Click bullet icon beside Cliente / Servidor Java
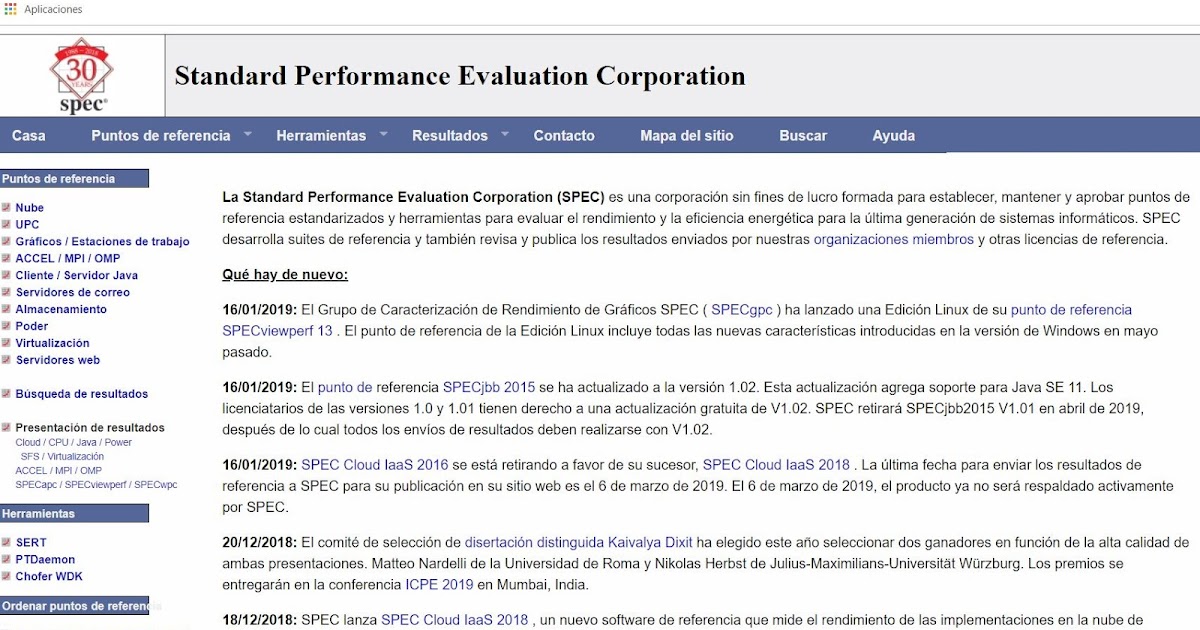The height and width of the screenshot is (630, 1200). coord(6,275)
